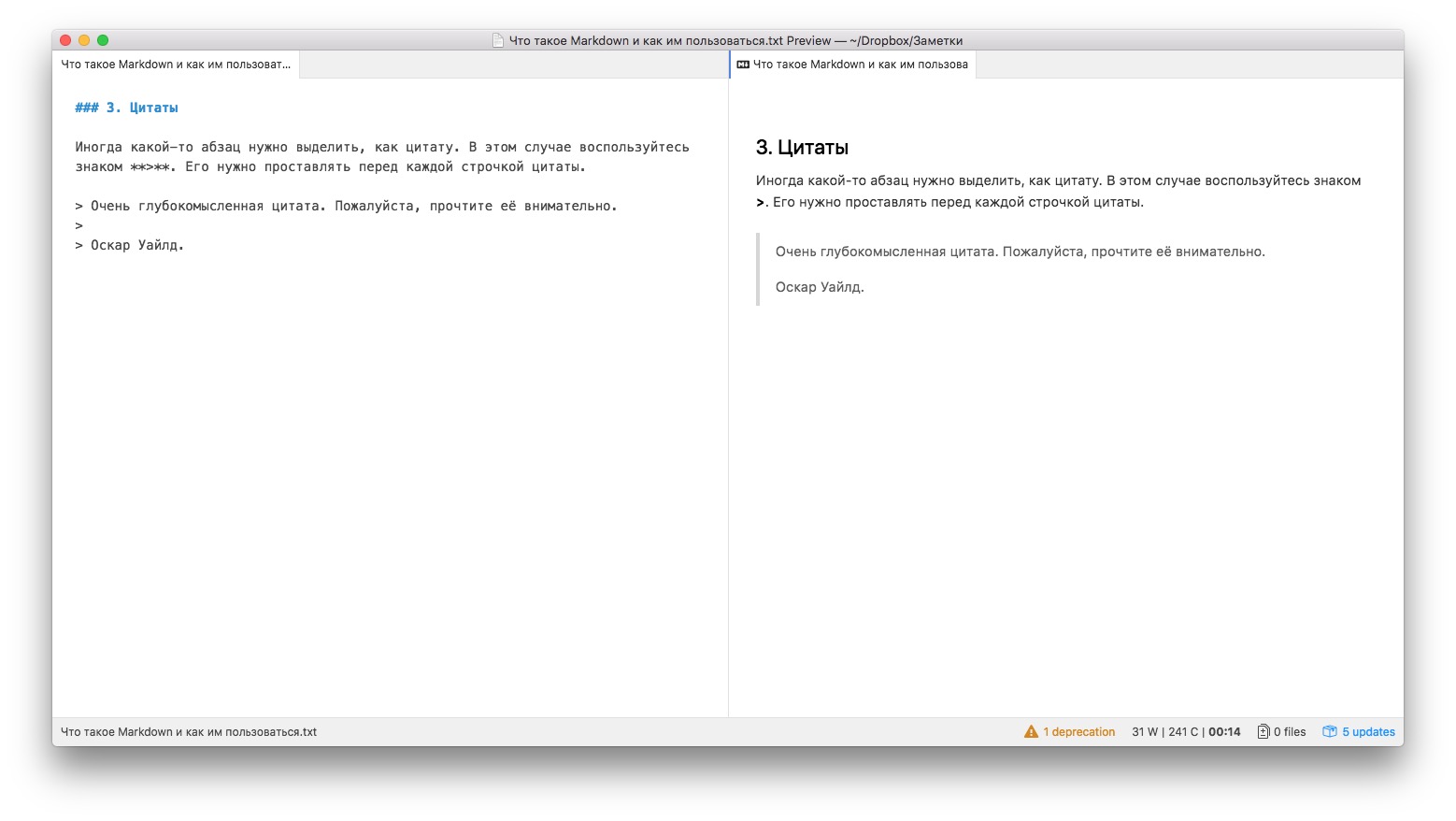The height and width of the screenshot is (821, 1456).
Task: Click the window title text ending in "~/Dropbox/Заметки"
Action: click(735, 40)
